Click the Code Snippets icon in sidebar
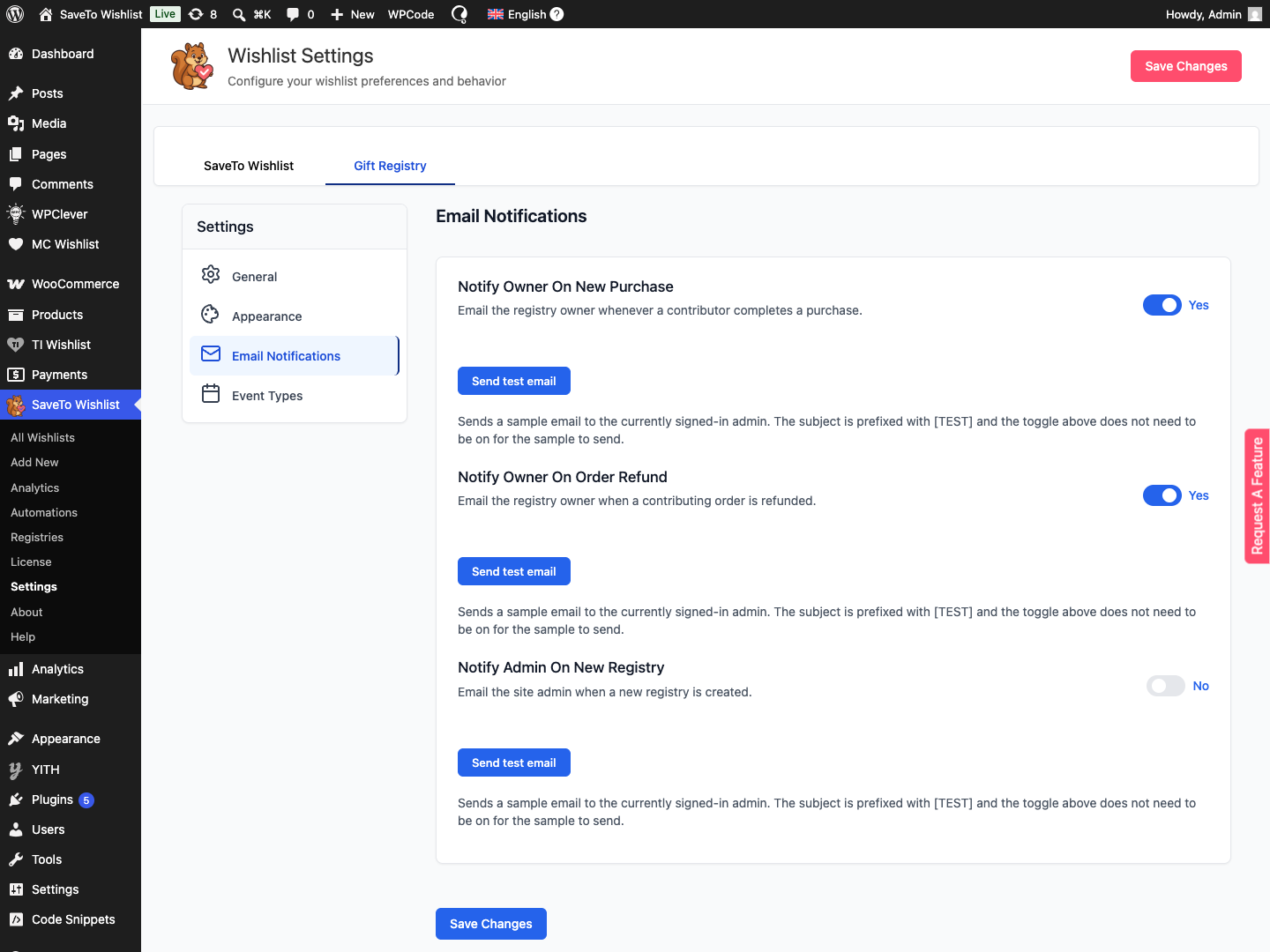 click(16, 919)
